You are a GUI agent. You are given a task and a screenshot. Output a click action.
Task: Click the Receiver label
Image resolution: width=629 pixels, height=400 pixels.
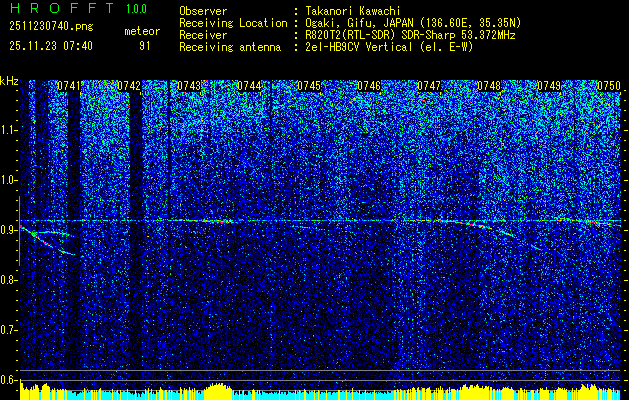click(203, 35)
